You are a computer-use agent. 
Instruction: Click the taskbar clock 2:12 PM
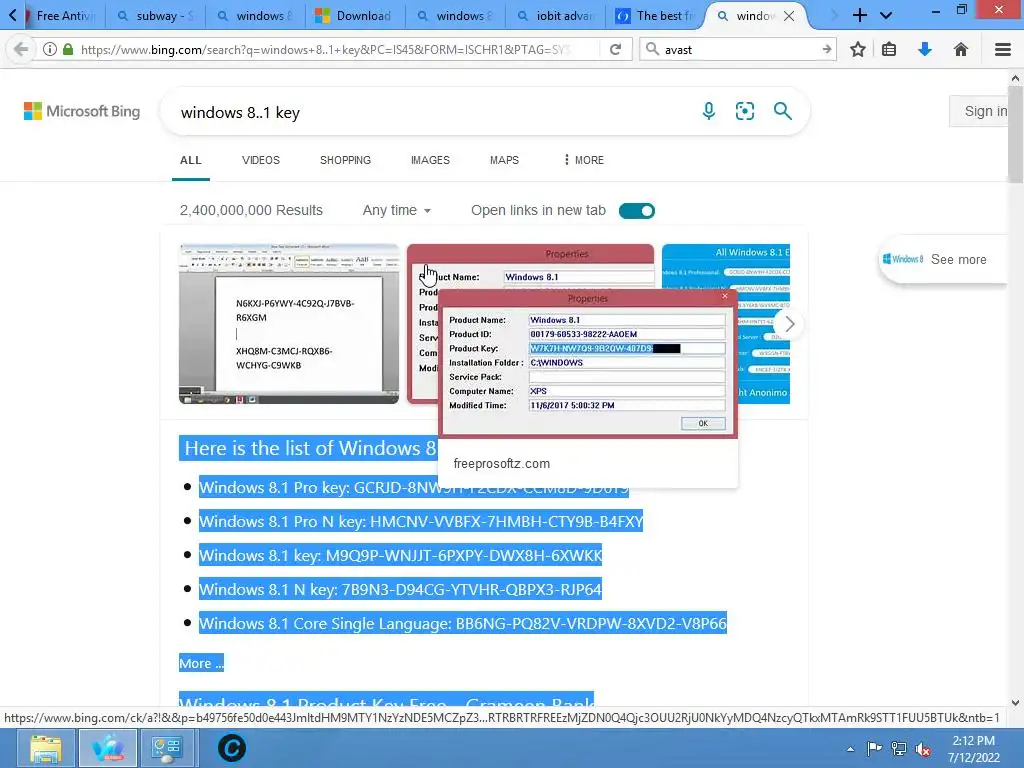(x=973, y=741)
